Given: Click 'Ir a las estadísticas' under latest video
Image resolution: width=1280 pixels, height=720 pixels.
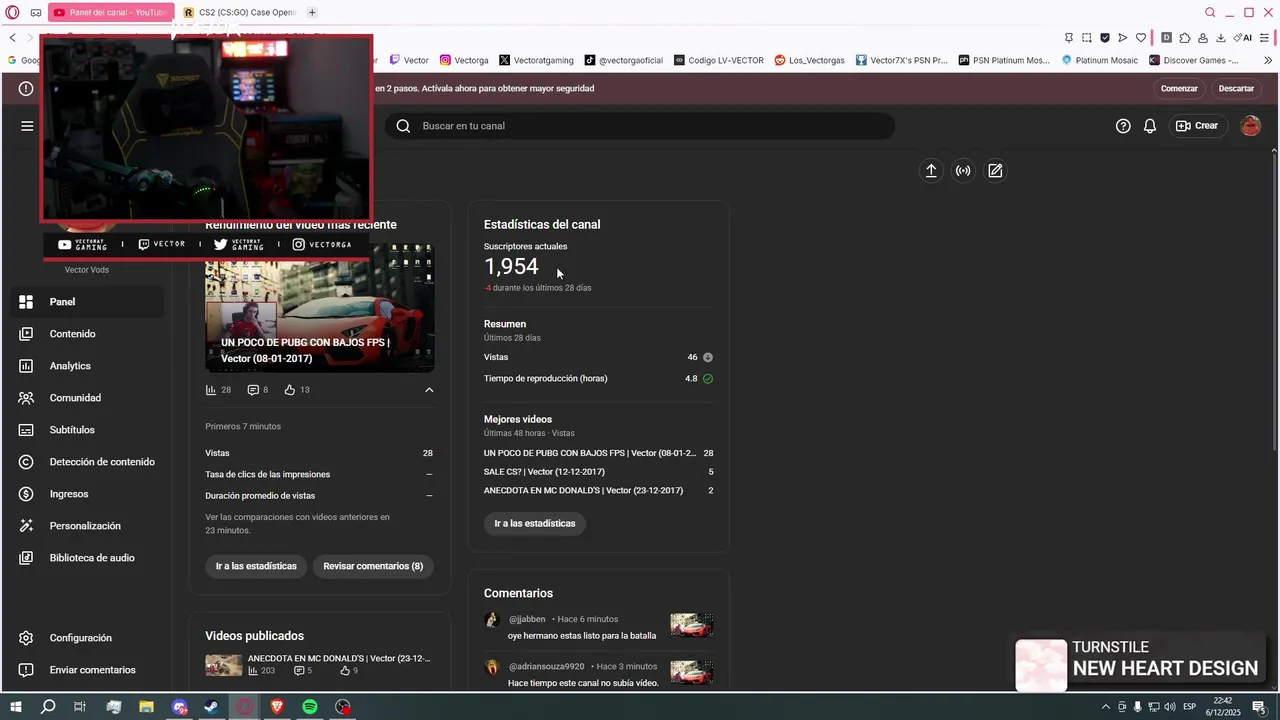Looking at the screenshot, I should [x=256, y=566].
